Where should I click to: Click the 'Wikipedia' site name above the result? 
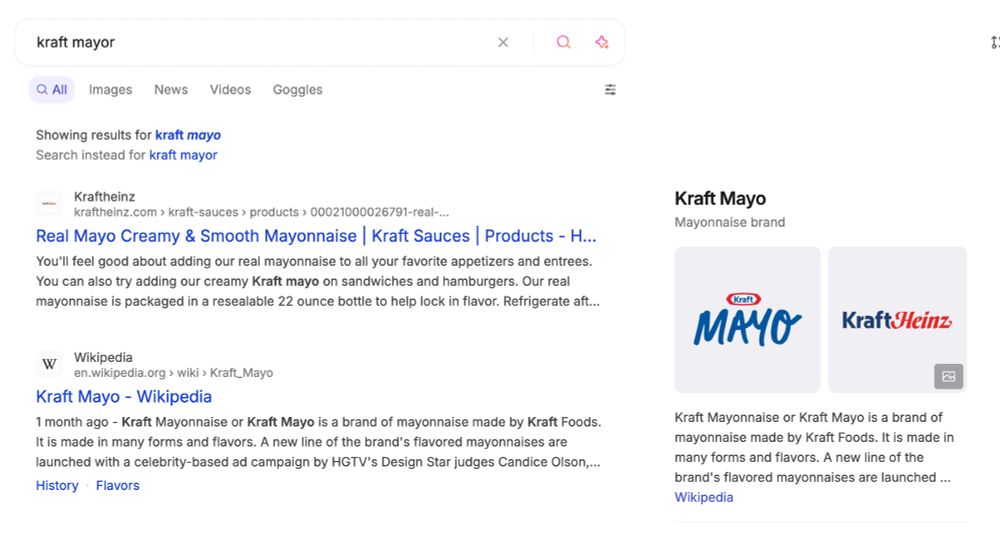(103, 357)
